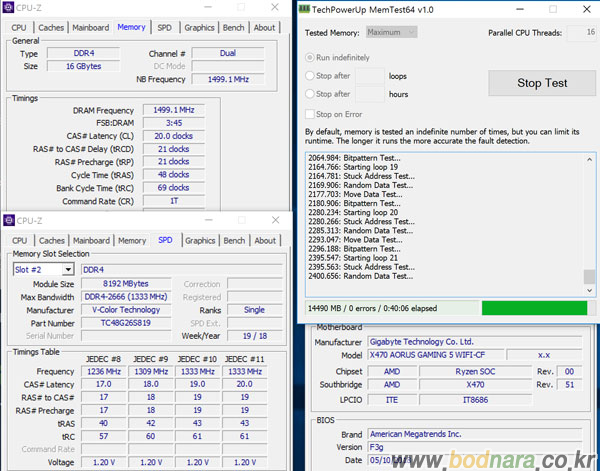
Task: Click Channel # value Dual
Action: [x=228, y=53]
